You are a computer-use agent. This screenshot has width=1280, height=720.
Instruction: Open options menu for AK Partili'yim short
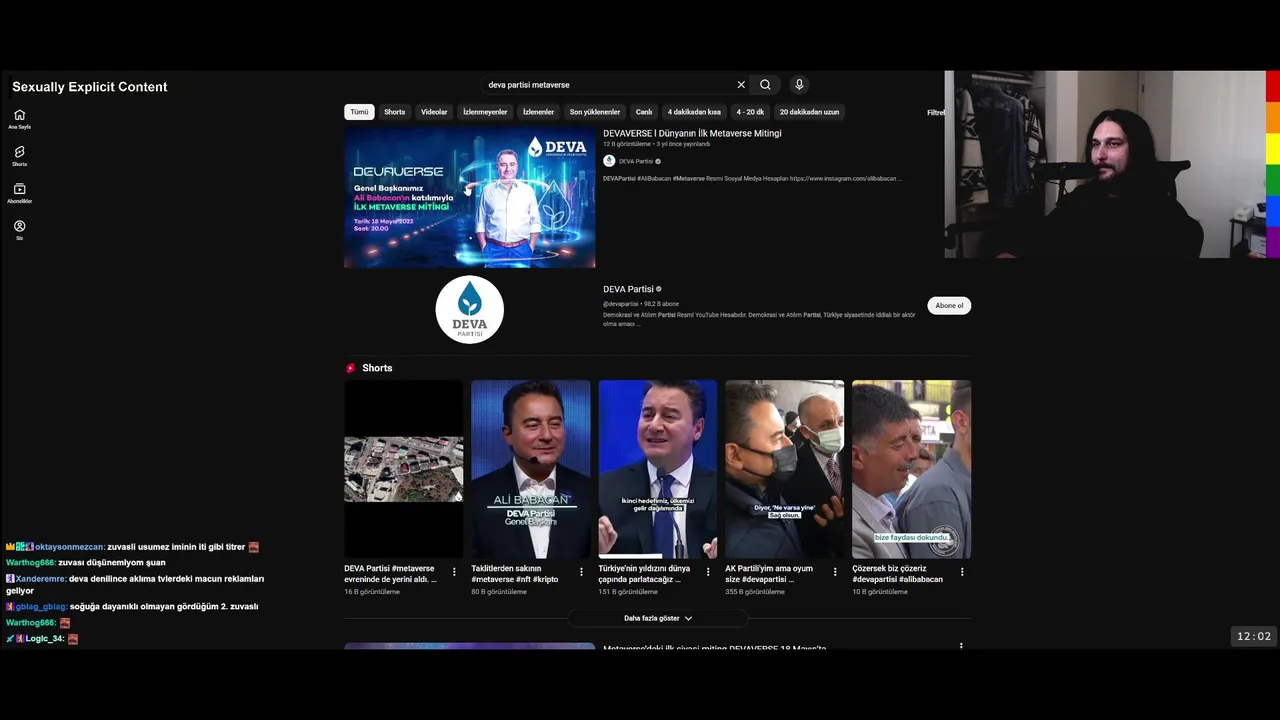click(x=835, y=572)
